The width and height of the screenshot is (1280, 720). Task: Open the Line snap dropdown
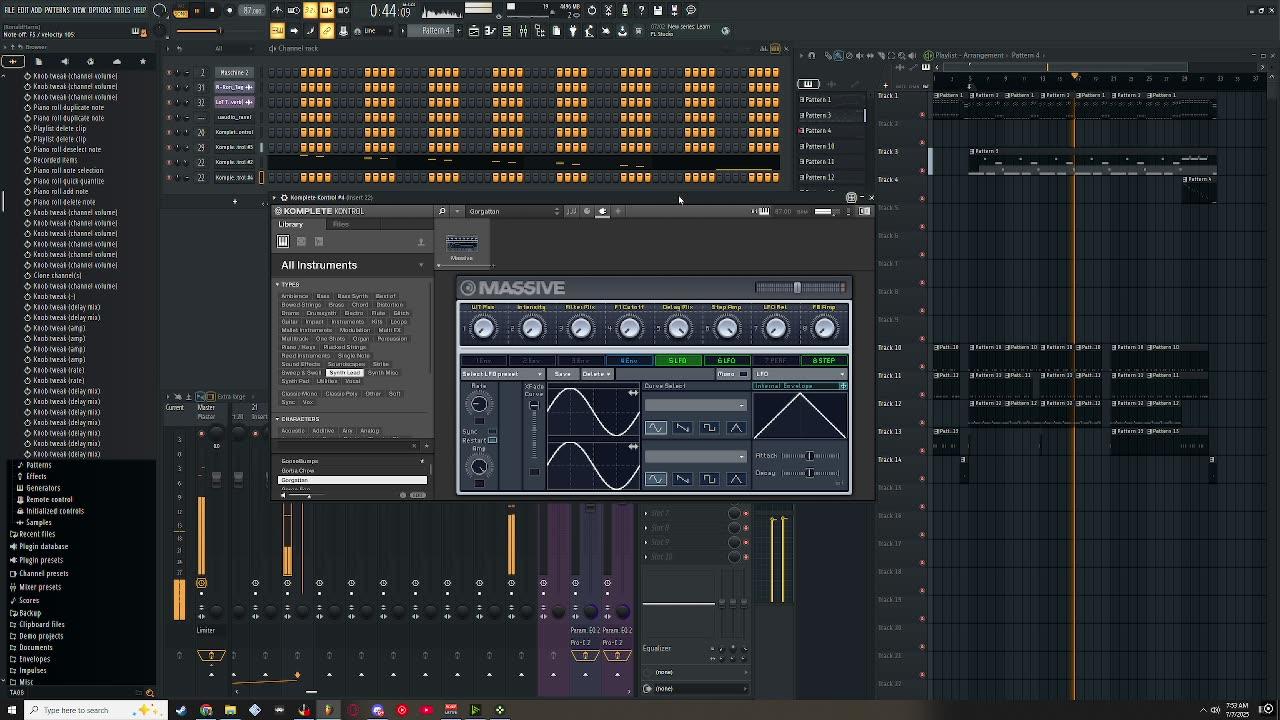point(378,31)
